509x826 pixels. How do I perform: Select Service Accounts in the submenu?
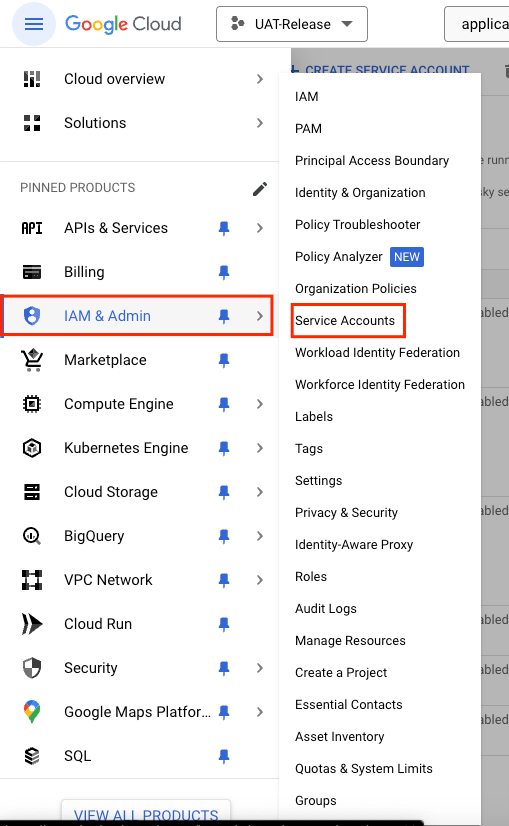point(345,320)
